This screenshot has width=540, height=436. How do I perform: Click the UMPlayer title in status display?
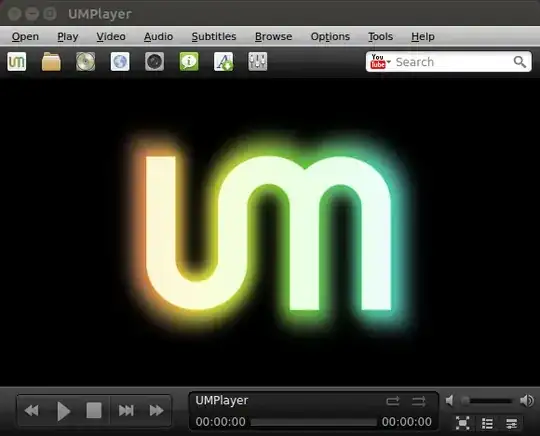[222, 401]
